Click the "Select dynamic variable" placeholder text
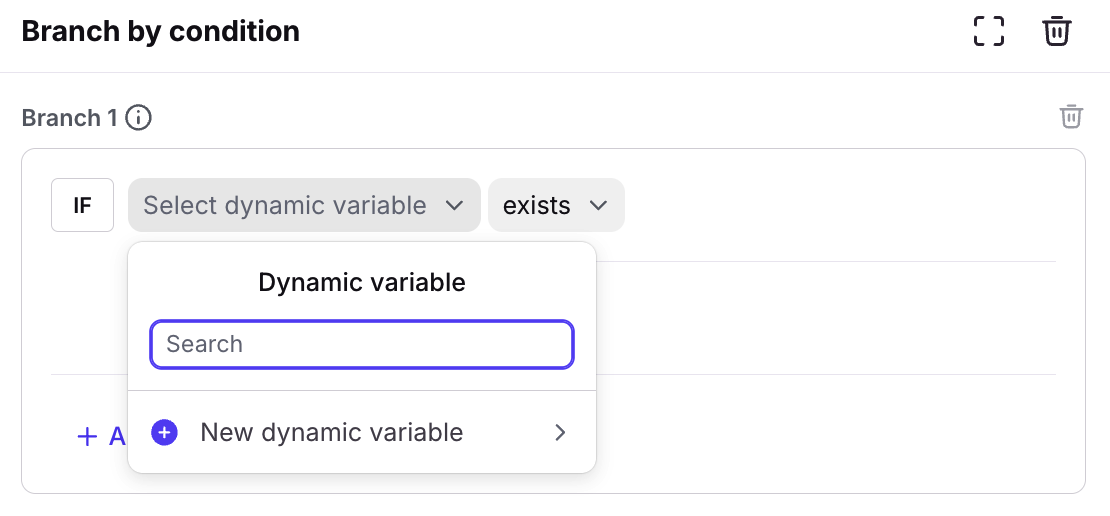1110x516 pixels. 285,205
